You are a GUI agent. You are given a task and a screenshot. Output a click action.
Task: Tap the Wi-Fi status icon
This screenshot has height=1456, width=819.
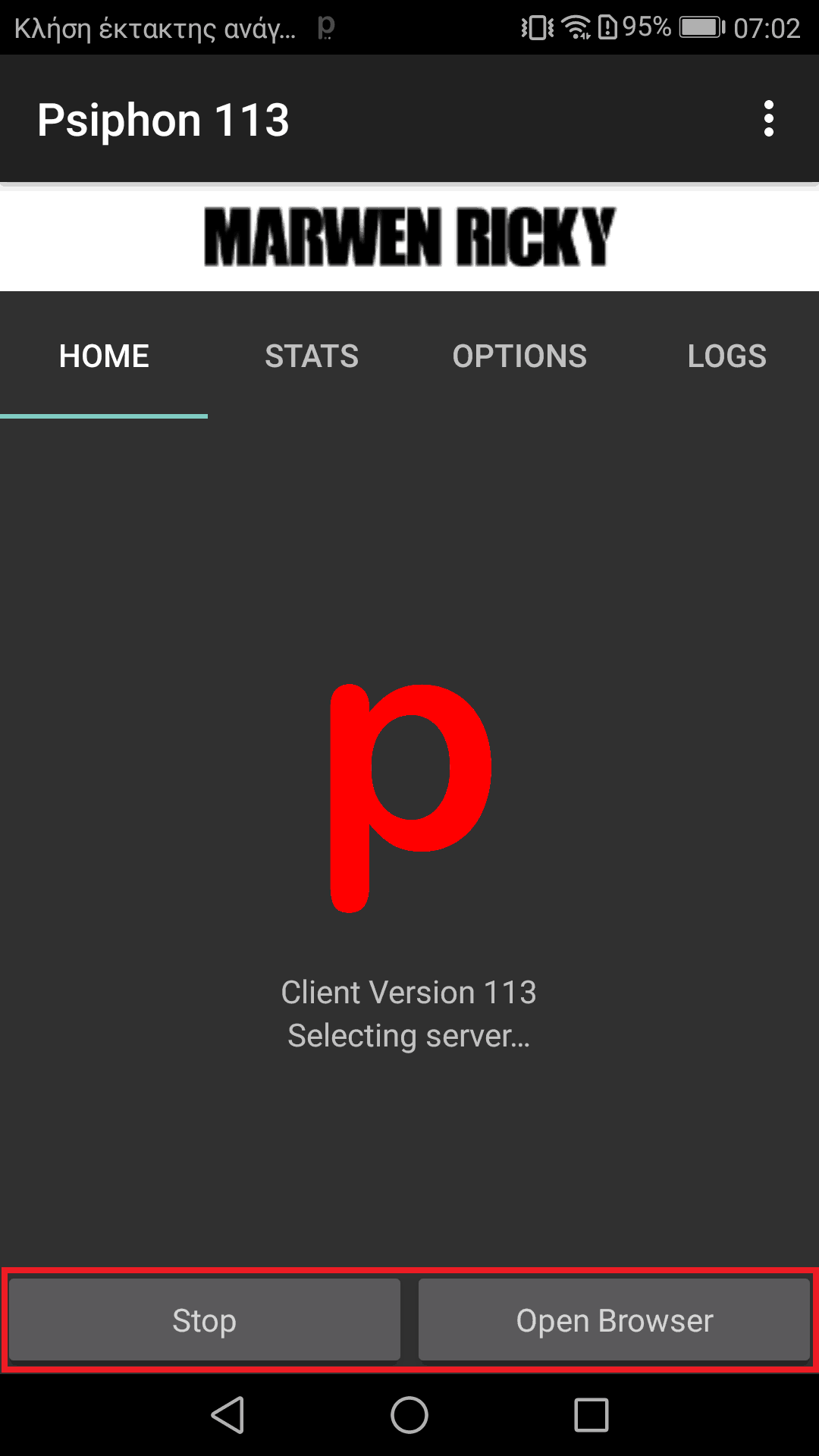click(577, 28)
